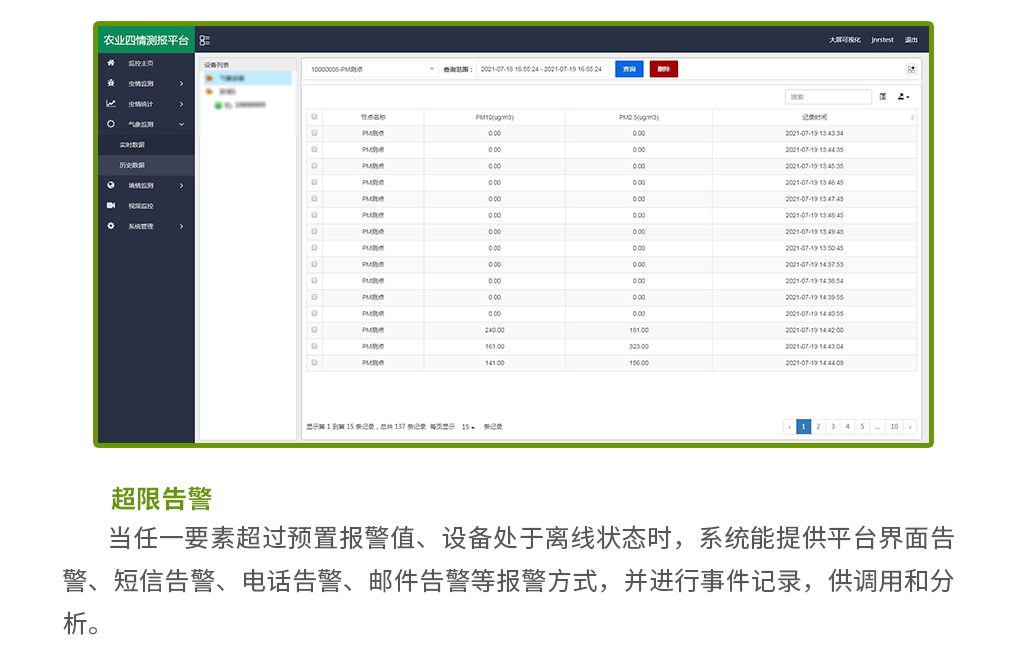This screenshot has width=1028, height=651.
Task: Click the bug icon for 虫情监测
Action: pyautogui.click(x=111, y=83)
